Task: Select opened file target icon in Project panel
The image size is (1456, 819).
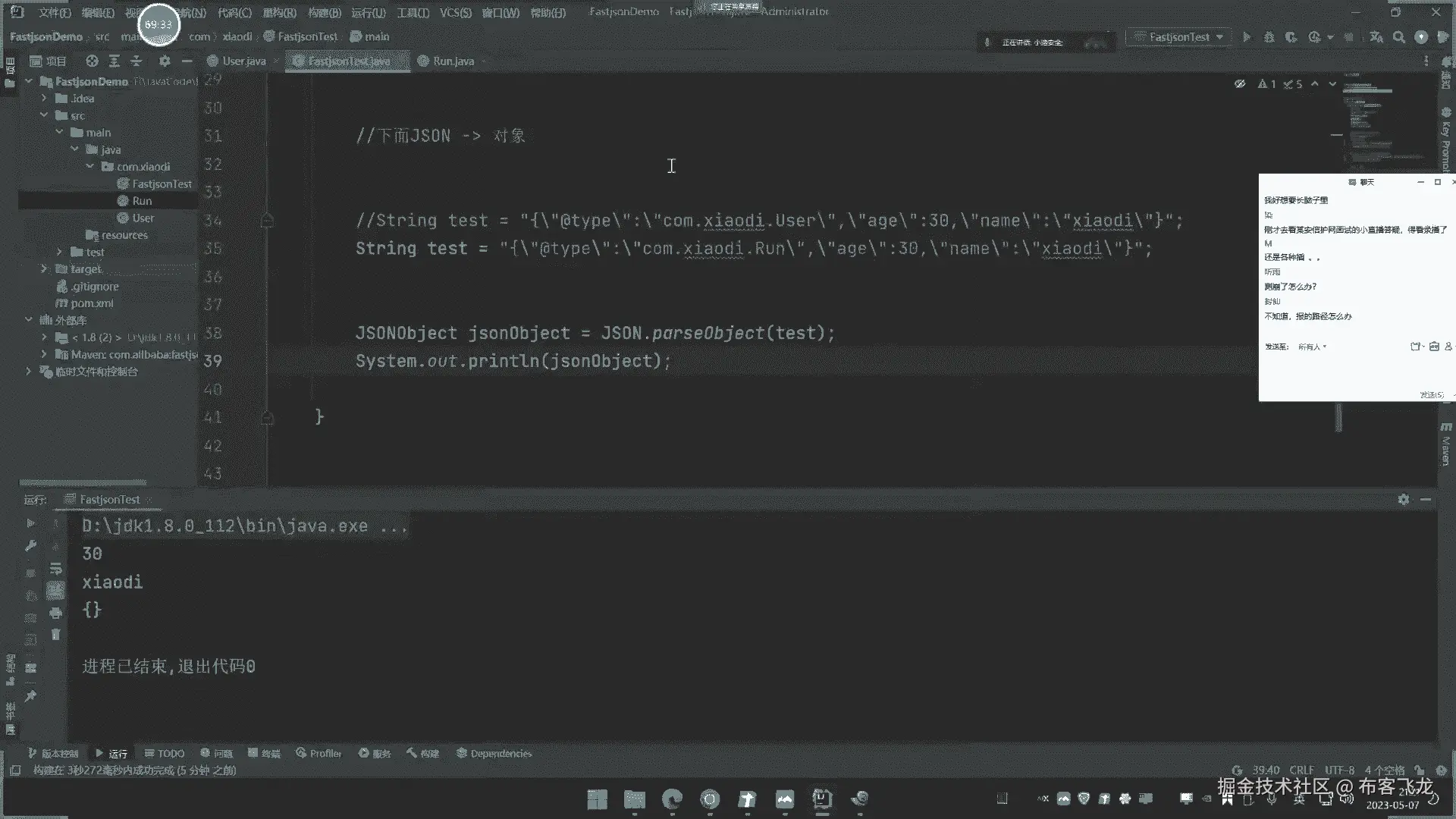Action: pyautogui.click(x=92, y=61)
